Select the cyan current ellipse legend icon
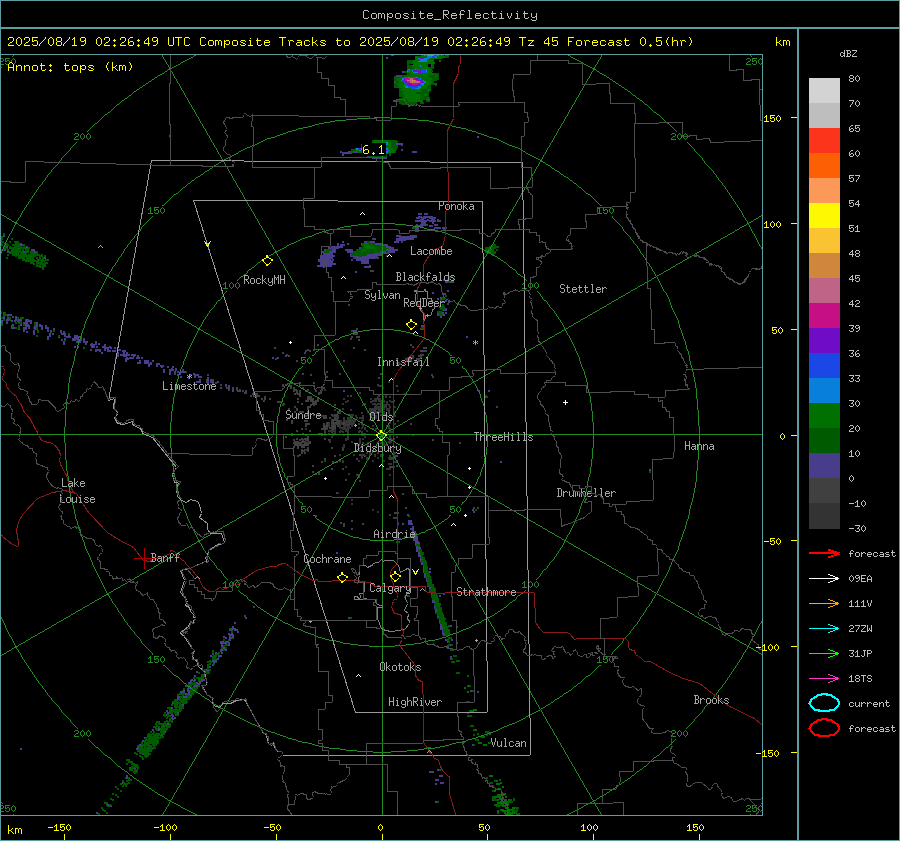Viewport: 900px width, 841px height. coord(824,703)
